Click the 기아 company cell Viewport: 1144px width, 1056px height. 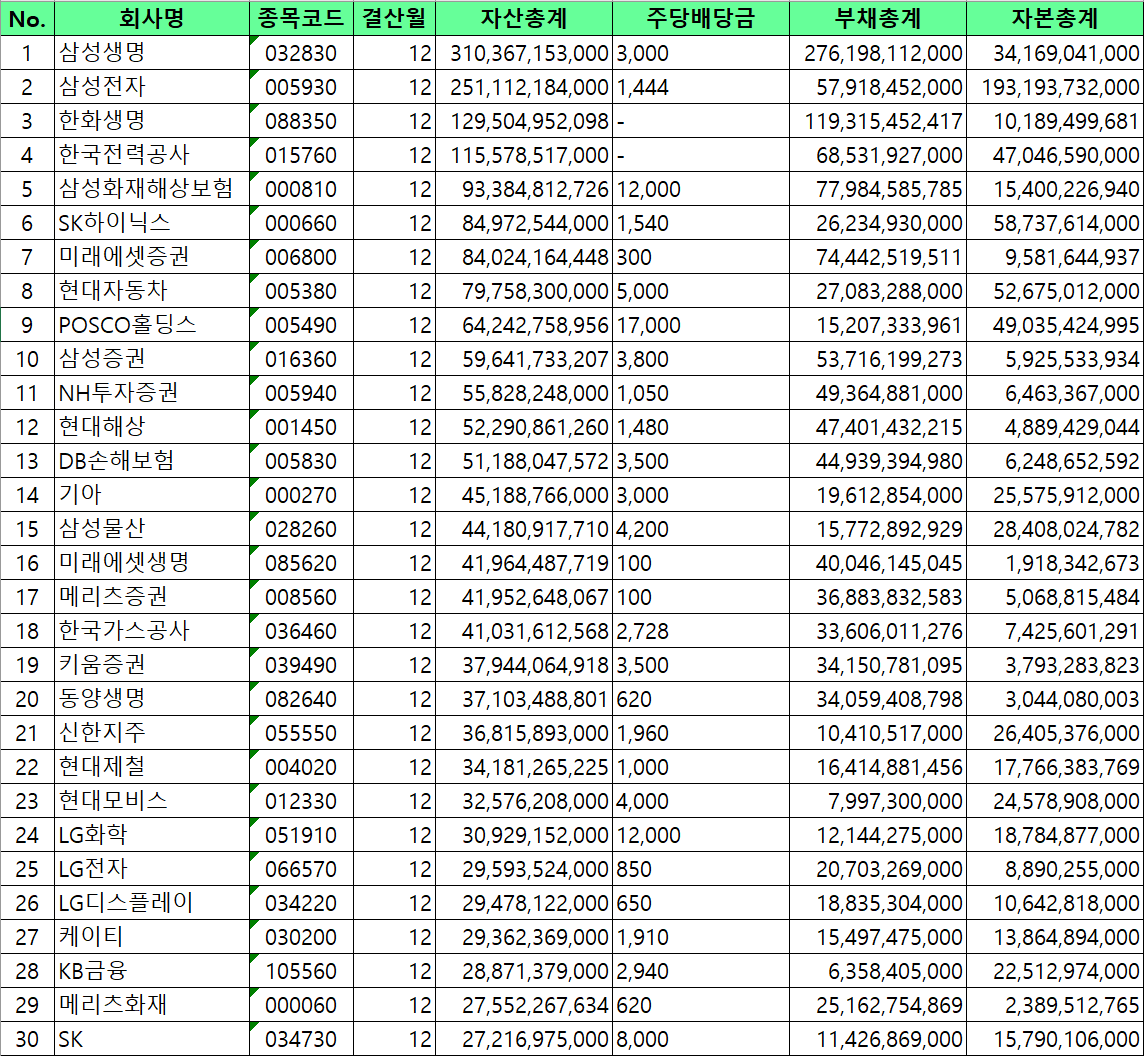pos(152,495)
